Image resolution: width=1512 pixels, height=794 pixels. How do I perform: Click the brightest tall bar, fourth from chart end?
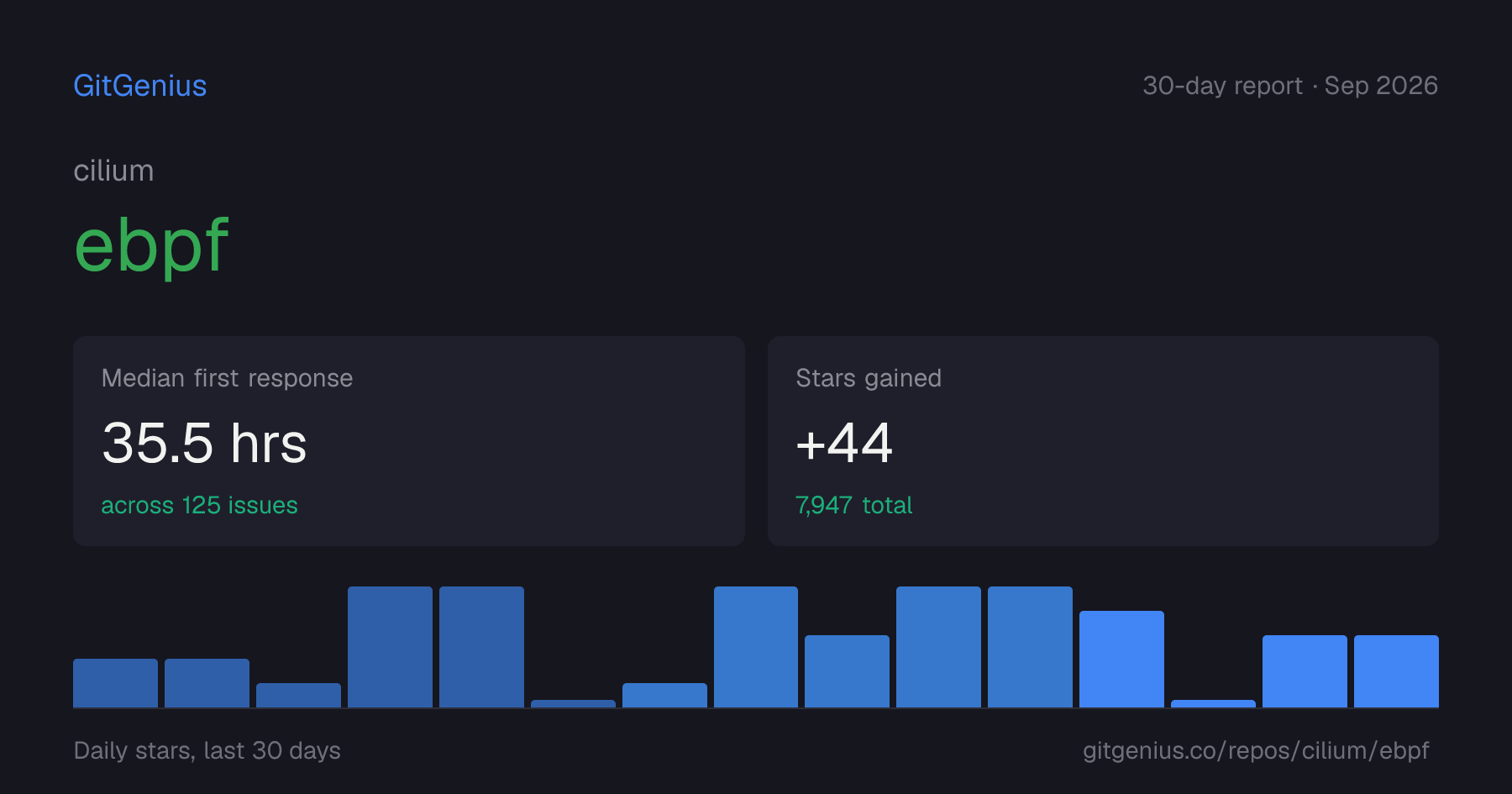1121,659
